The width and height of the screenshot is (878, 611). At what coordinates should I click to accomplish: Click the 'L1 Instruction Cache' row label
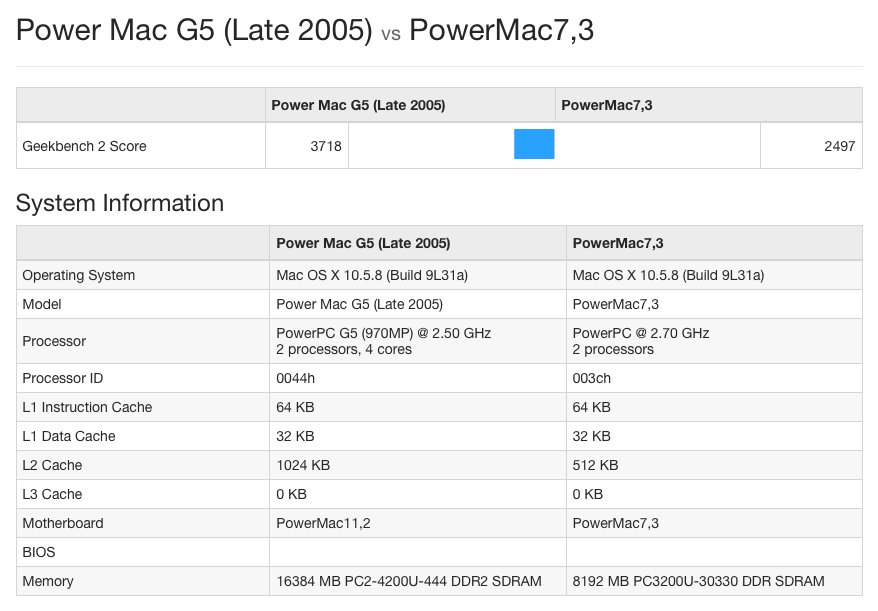87,407
